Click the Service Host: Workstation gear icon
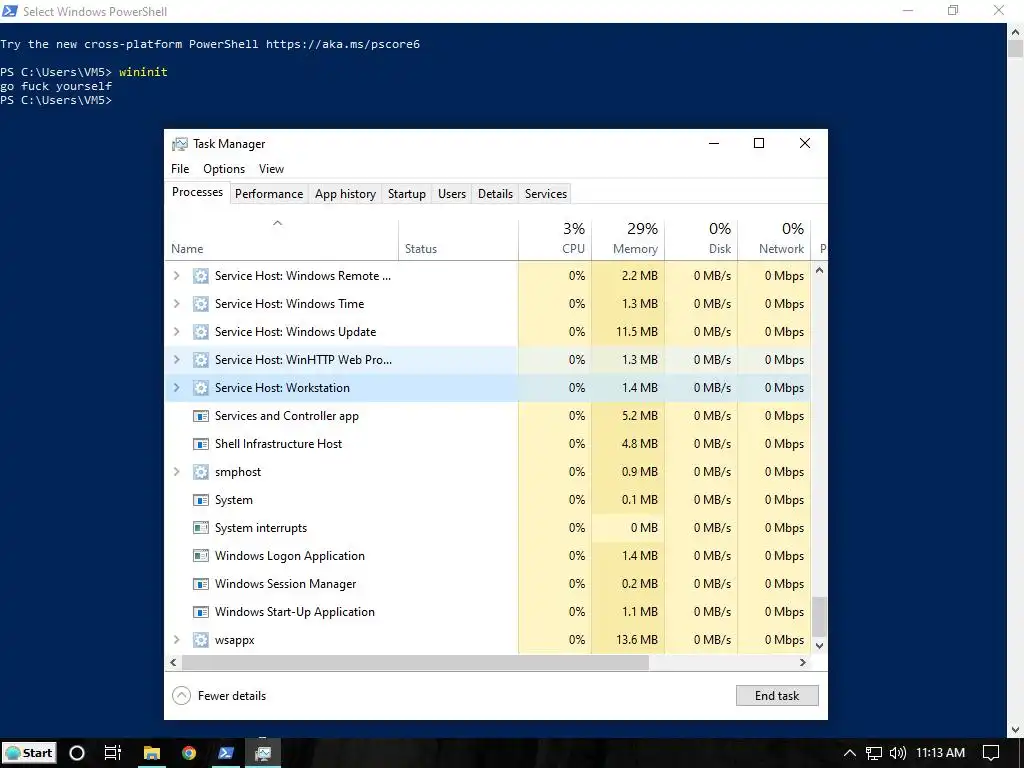The height and width of the screenshot is (768, 1024). 200,388
